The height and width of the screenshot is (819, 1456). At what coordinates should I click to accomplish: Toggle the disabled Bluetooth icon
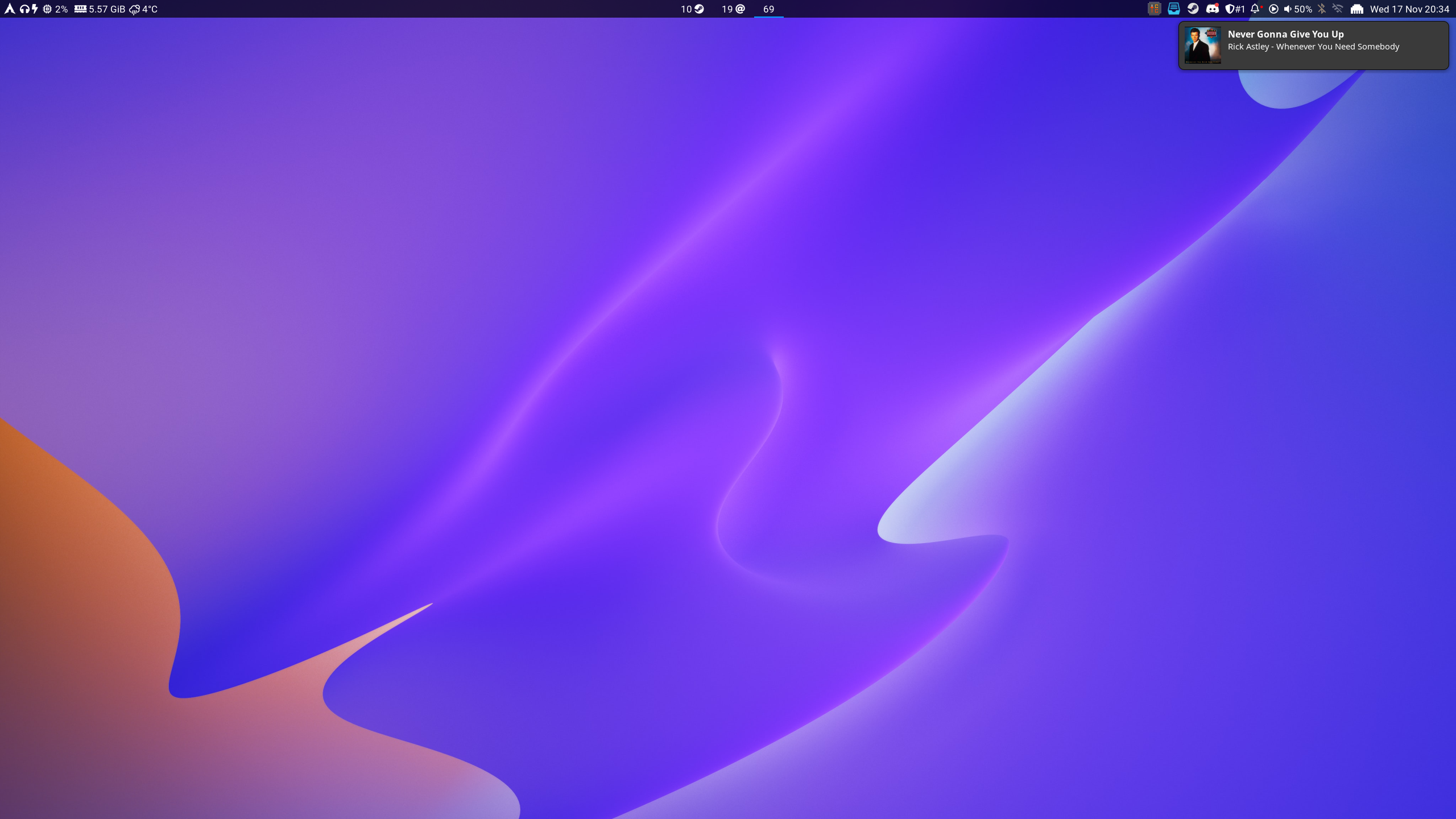(x=1322, y=9)
